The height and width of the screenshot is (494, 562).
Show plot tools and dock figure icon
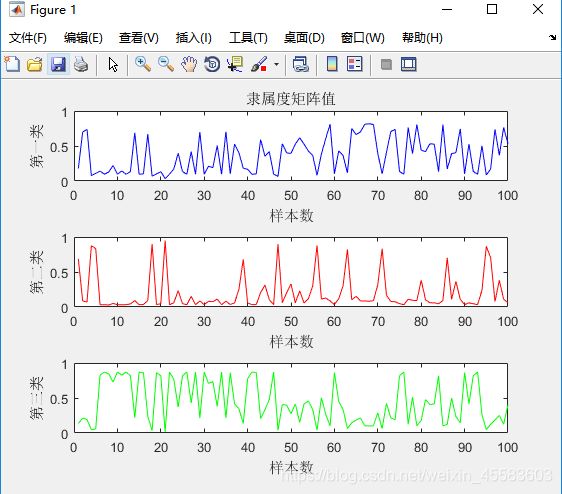point(409,65)
